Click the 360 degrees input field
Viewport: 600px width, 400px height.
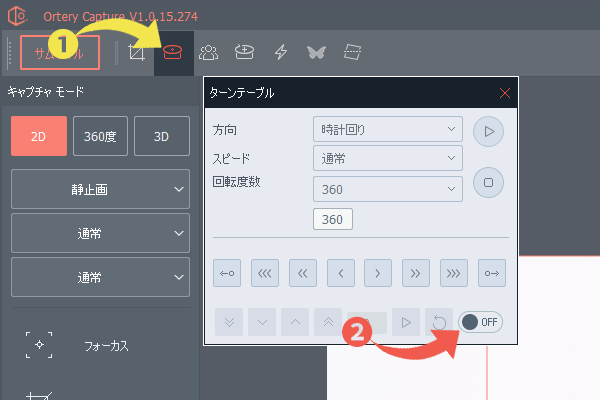pos(332,219)
